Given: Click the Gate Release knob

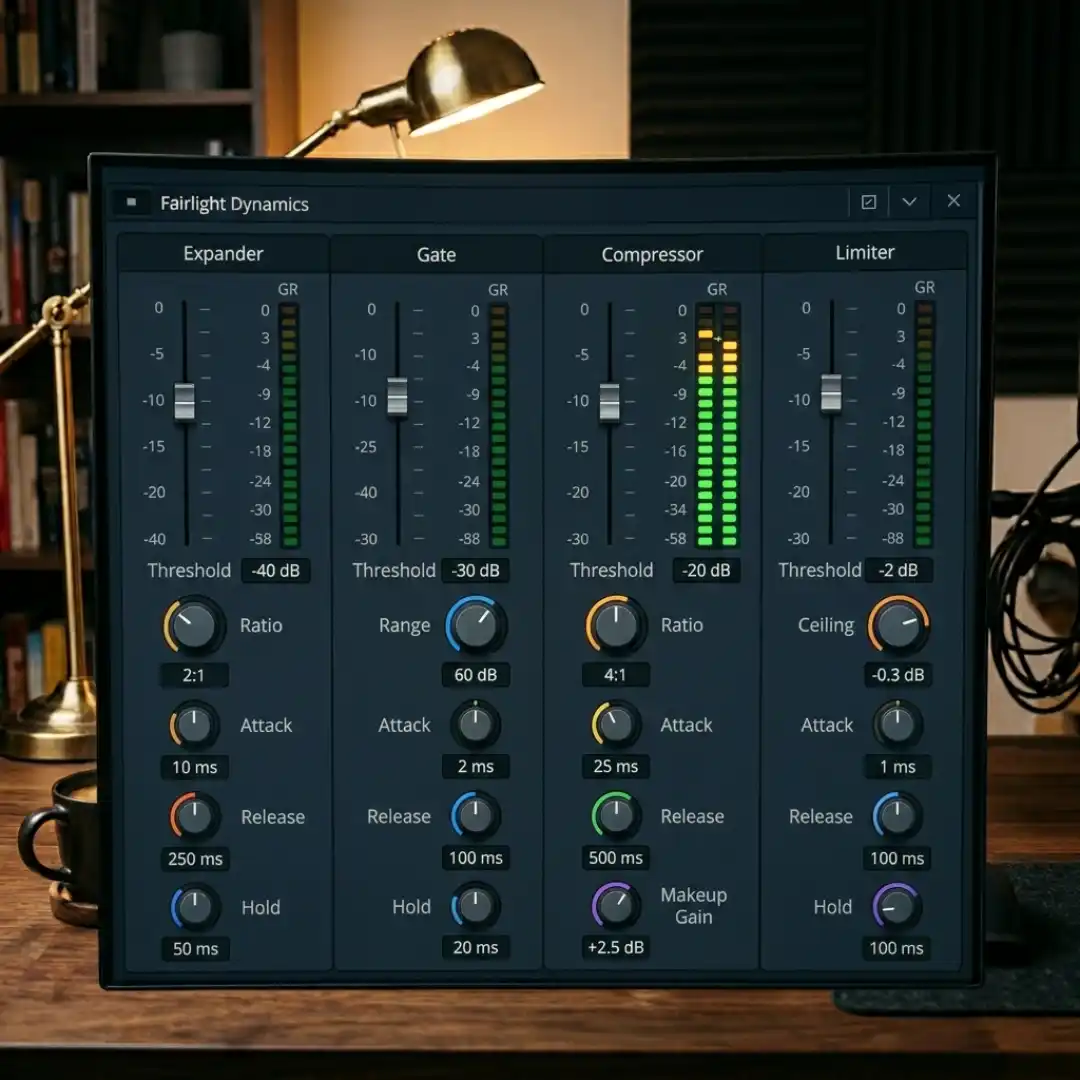Looking at the screenshot, I should click(475, 816).
